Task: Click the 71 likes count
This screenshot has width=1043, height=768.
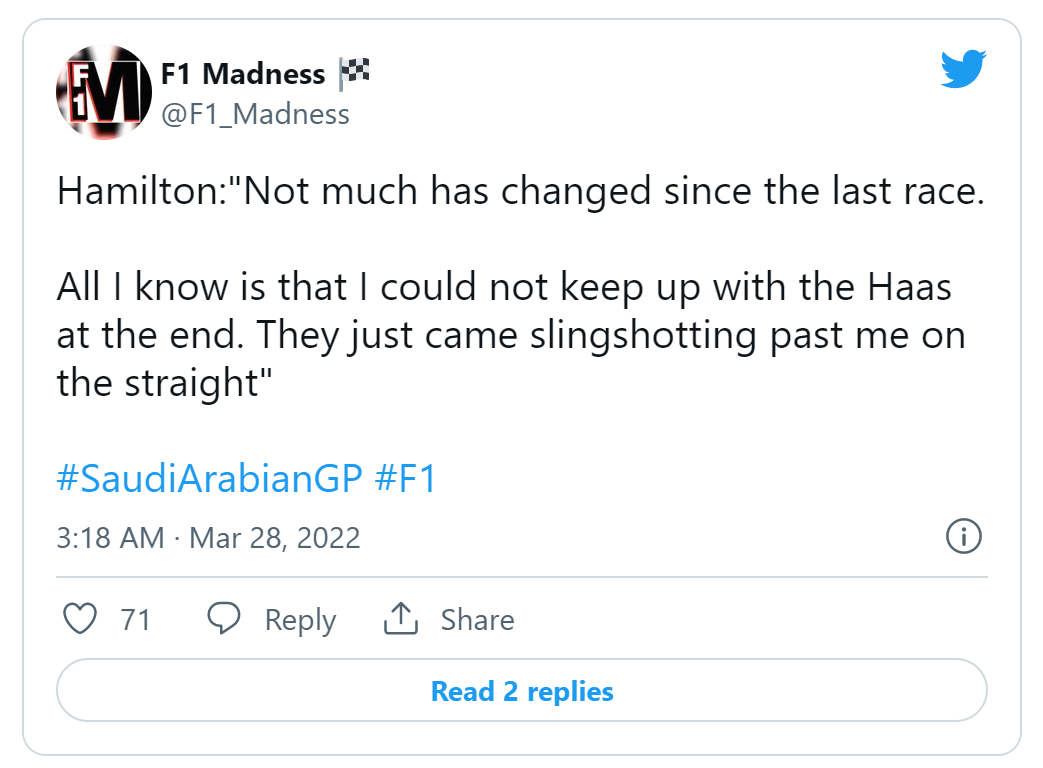Action: (x=135, y=620)
